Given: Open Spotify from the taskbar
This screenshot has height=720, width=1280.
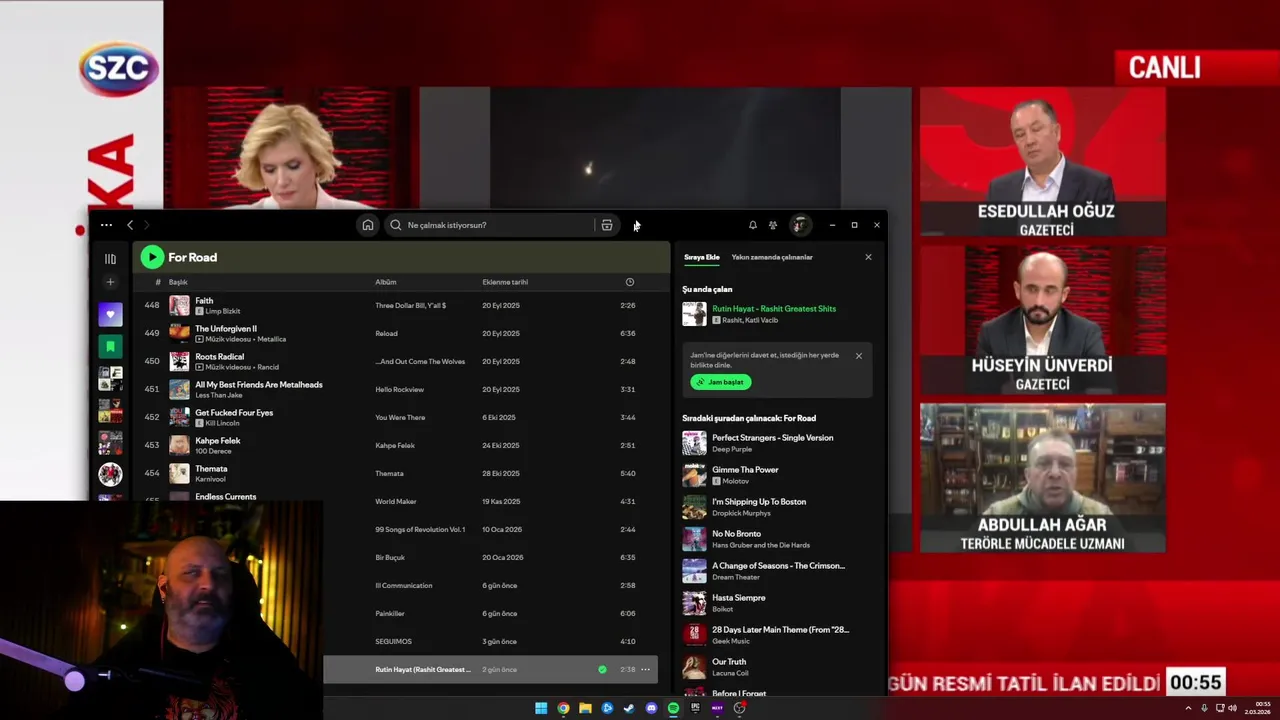Looking at the screenshot, I should click(x=673, y=708).
